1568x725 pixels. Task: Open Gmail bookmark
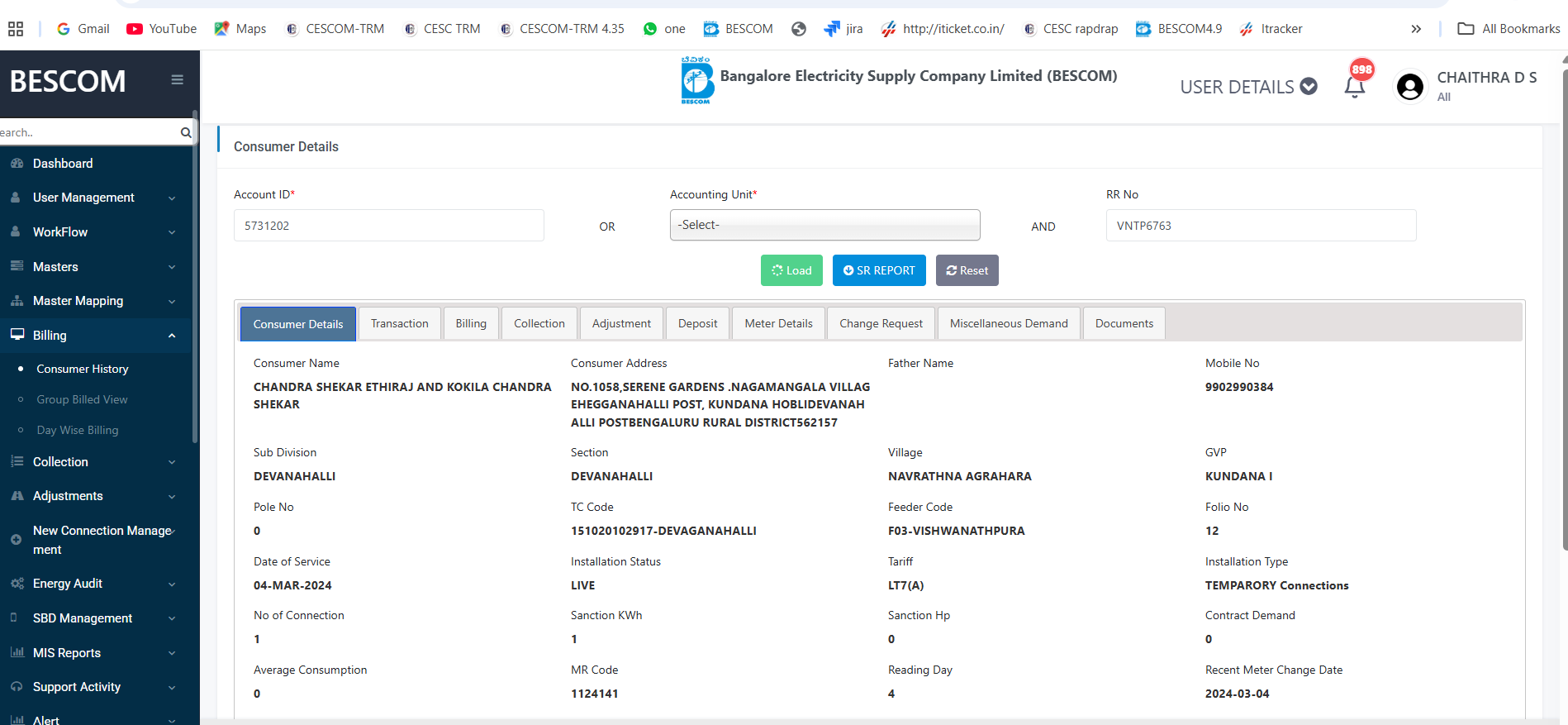83,29
